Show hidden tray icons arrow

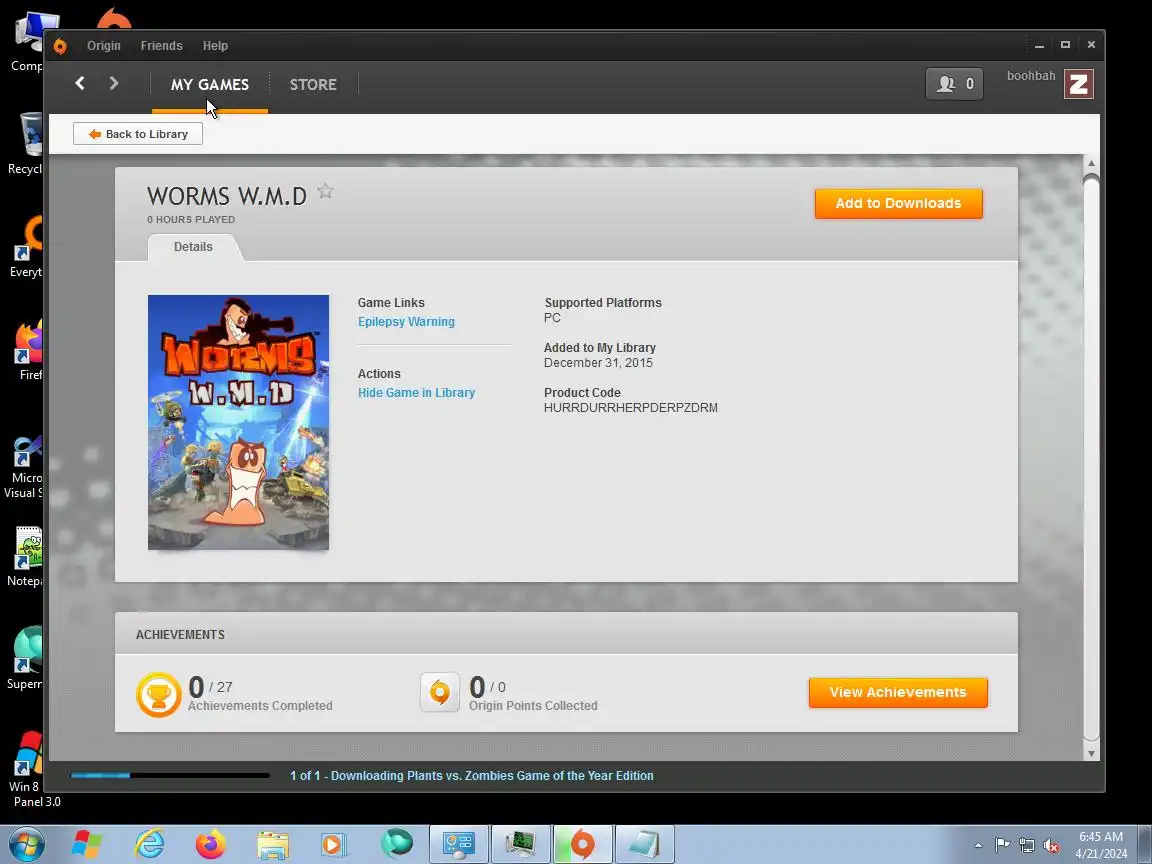[x=979, y=846]
